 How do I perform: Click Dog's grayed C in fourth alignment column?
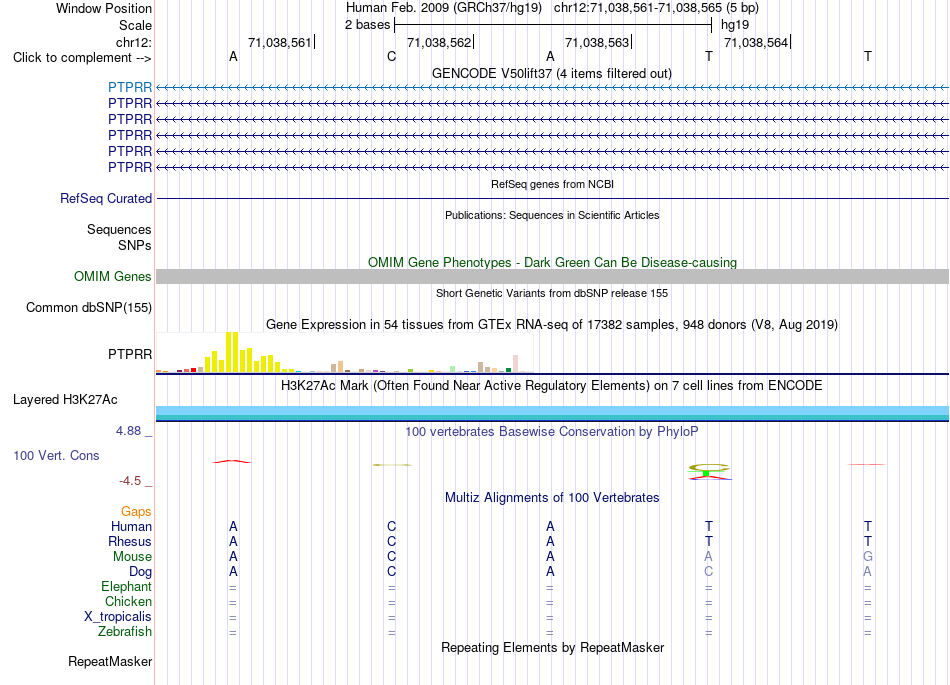click(708, 571)
